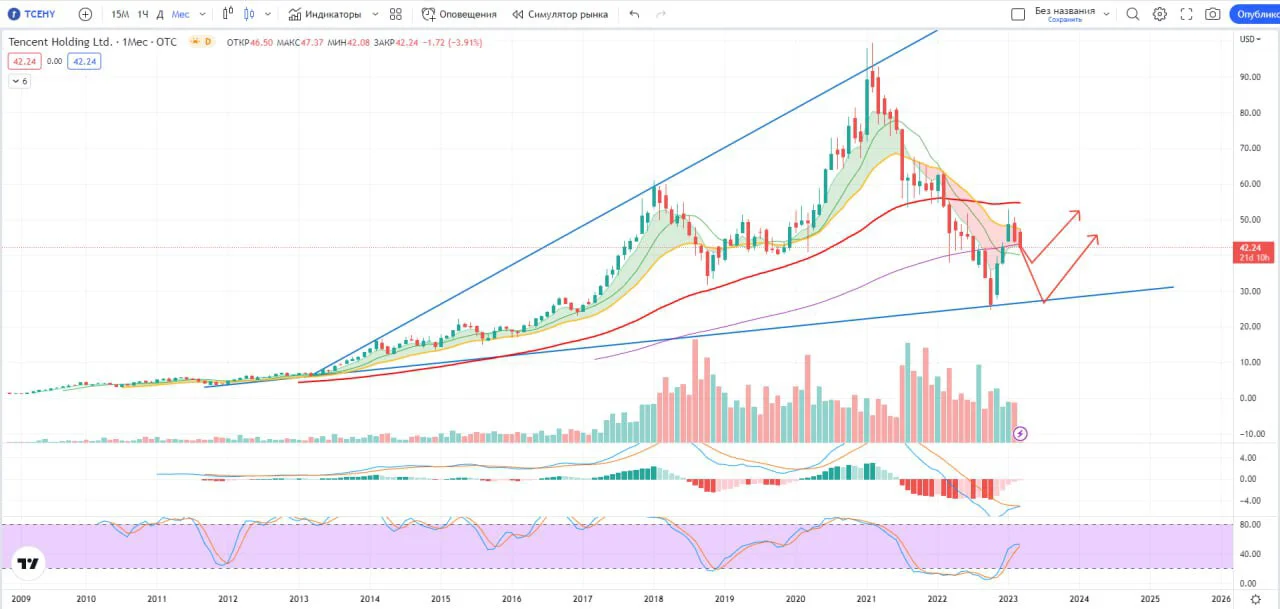Click the orange D data-delay badge

[208, 42]
